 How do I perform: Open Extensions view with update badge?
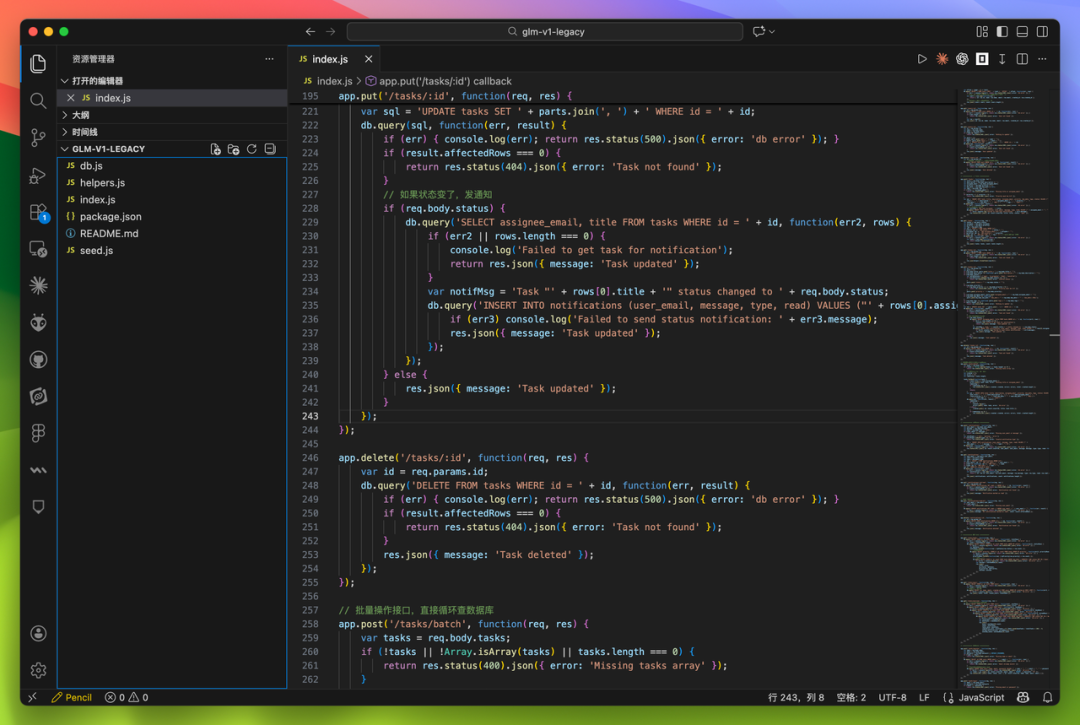(x=39, y=212)
